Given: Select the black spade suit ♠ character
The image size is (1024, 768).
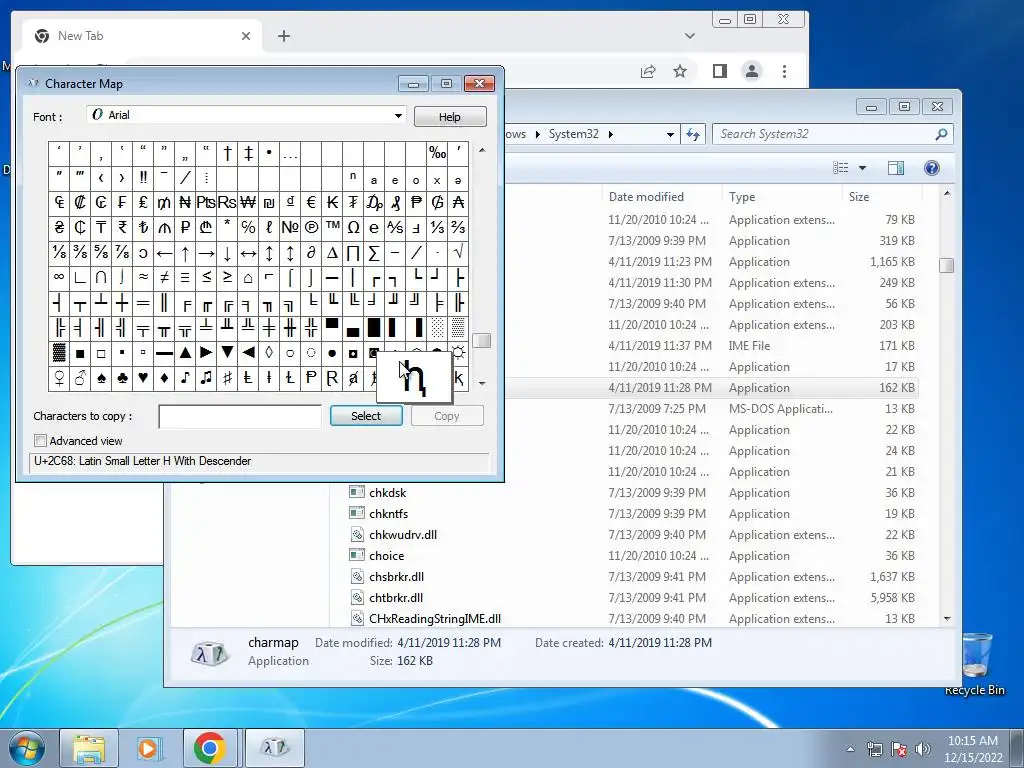Looking at the screenshot, I should (101, 378).
